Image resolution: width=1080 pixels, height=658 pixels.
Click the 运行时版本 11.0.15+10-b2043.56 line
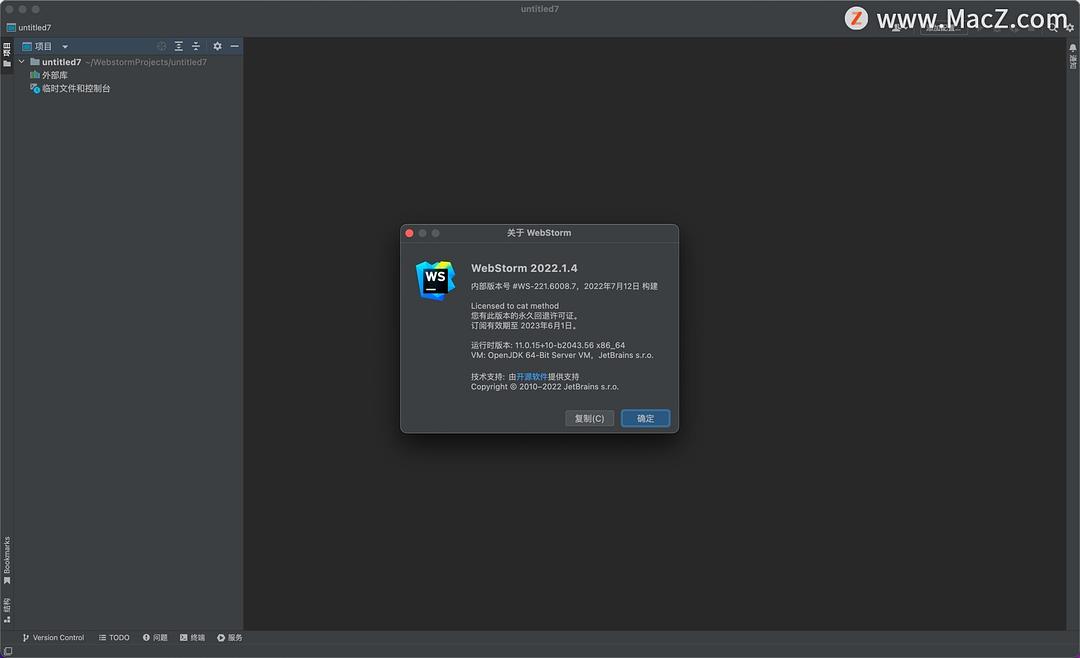[x=548, y=345]
